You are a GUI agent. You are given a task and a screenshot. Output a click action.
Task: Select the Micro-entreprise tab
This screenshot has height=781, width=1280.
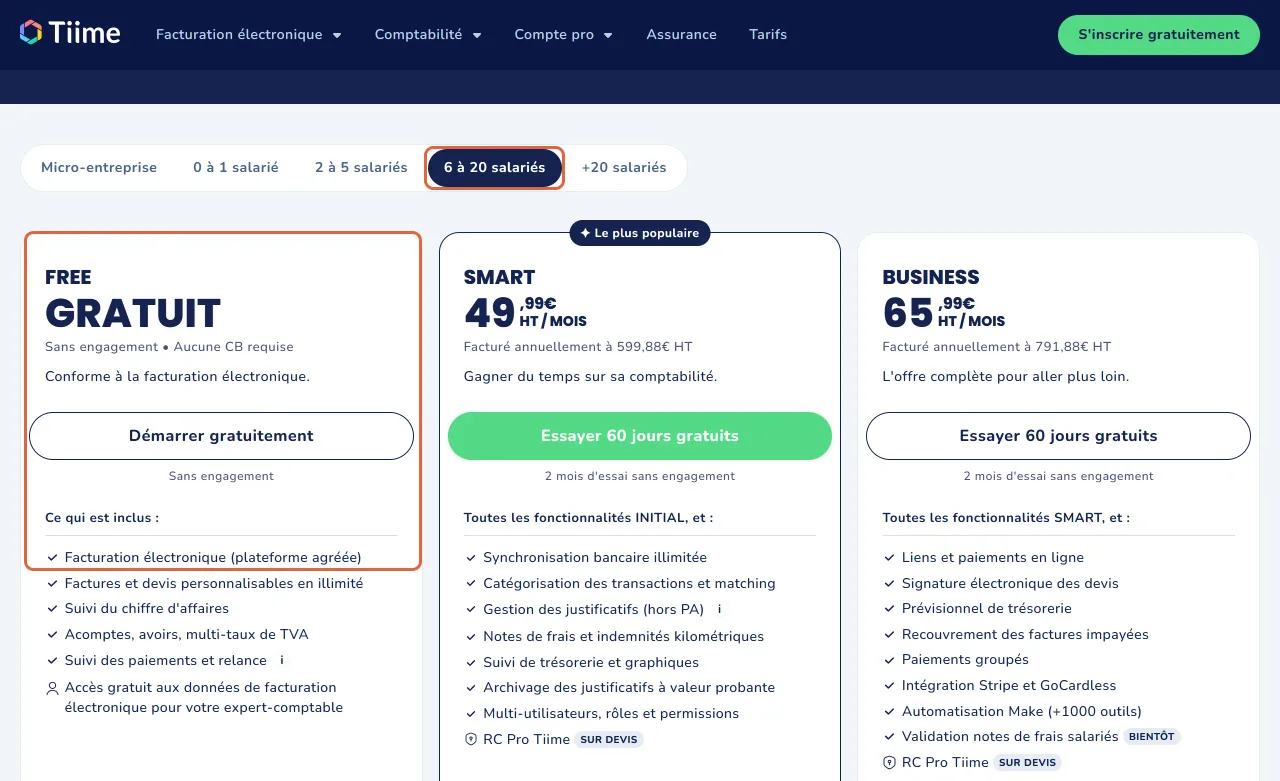pos(99,167)
